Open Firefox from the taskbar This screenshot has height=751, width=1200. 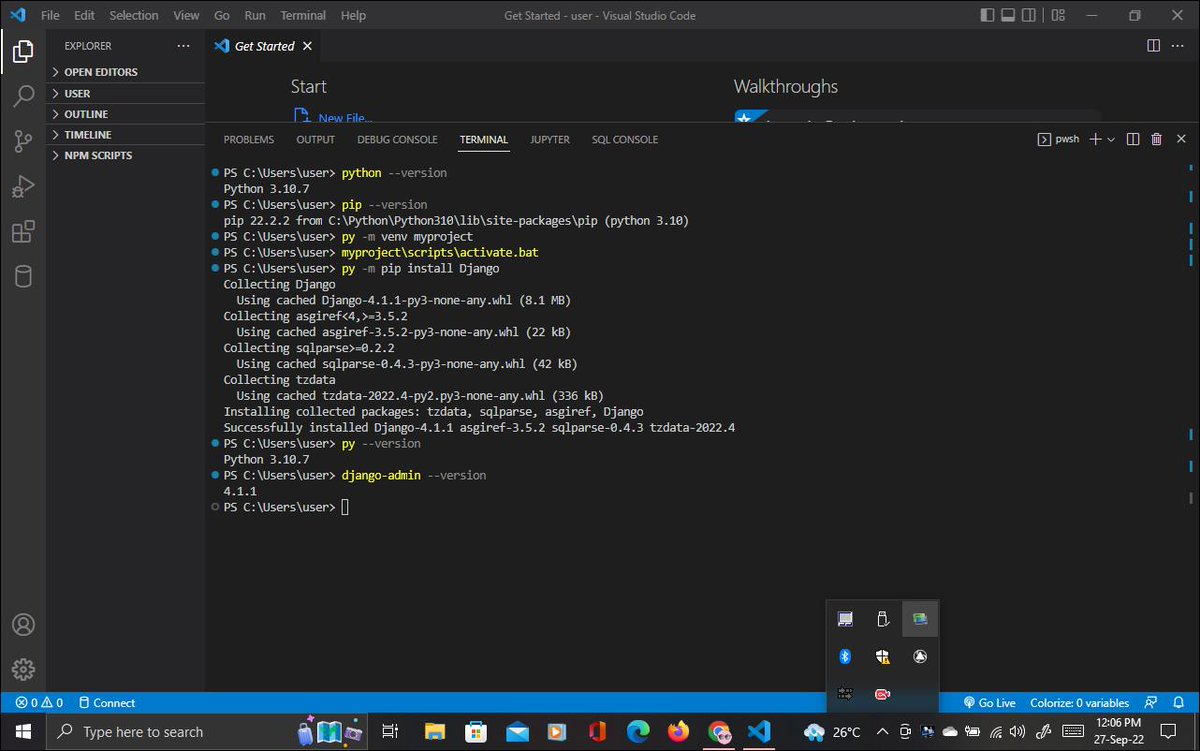[x=679, y=731]
